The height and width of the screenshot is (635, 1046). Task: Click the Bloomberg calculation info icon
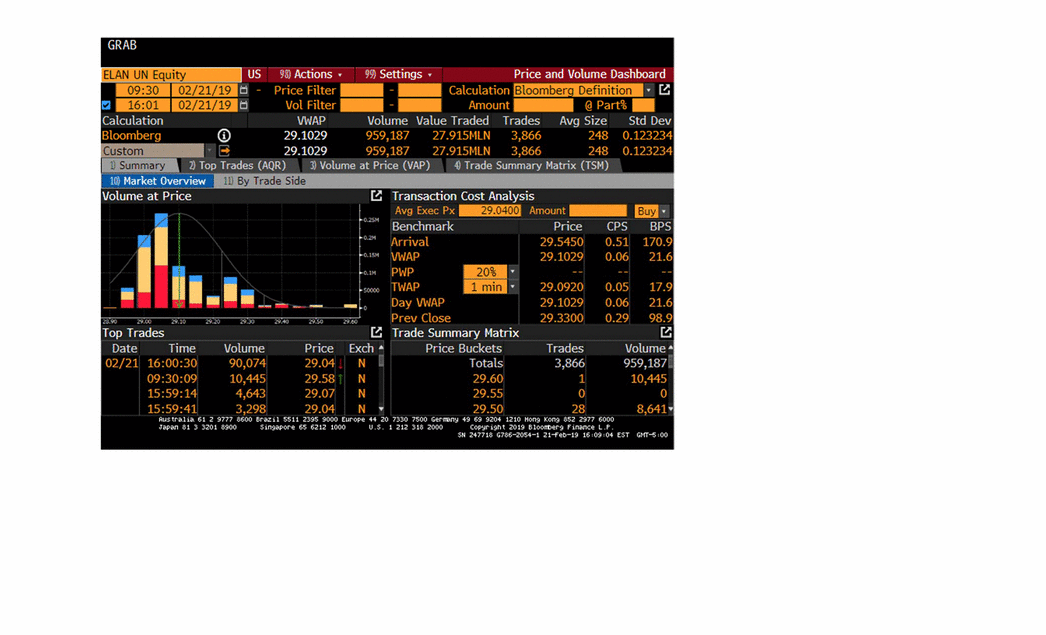(x=224, y=136)
